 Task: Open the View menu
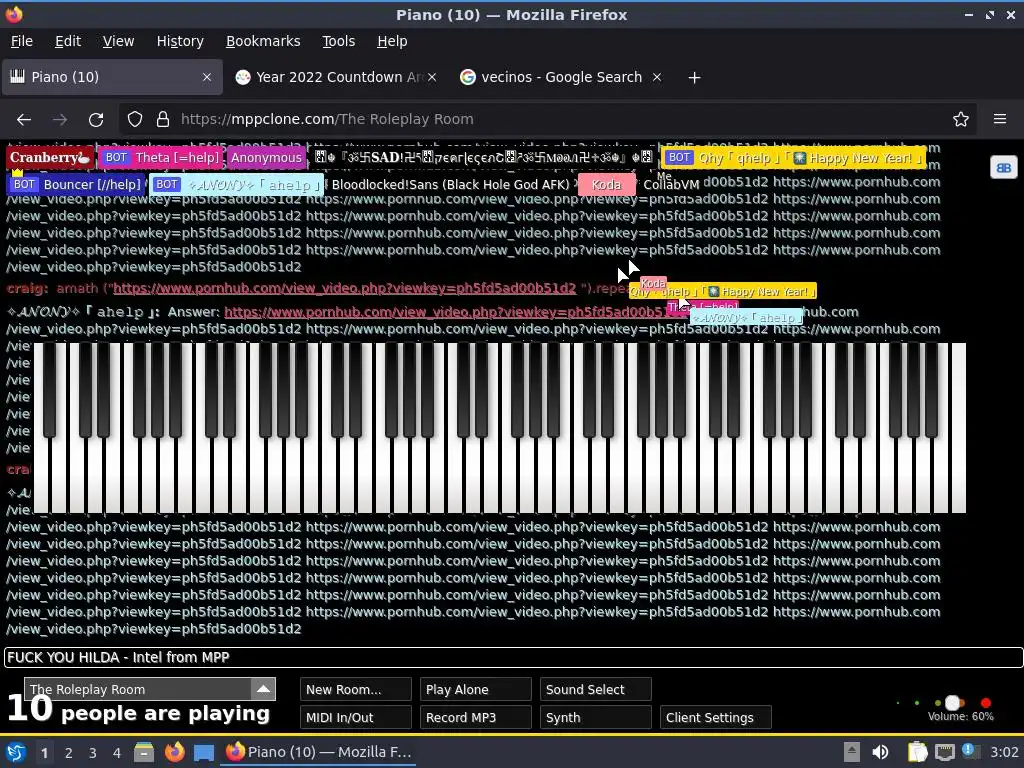pyautogui.click(x=118, y=41)
